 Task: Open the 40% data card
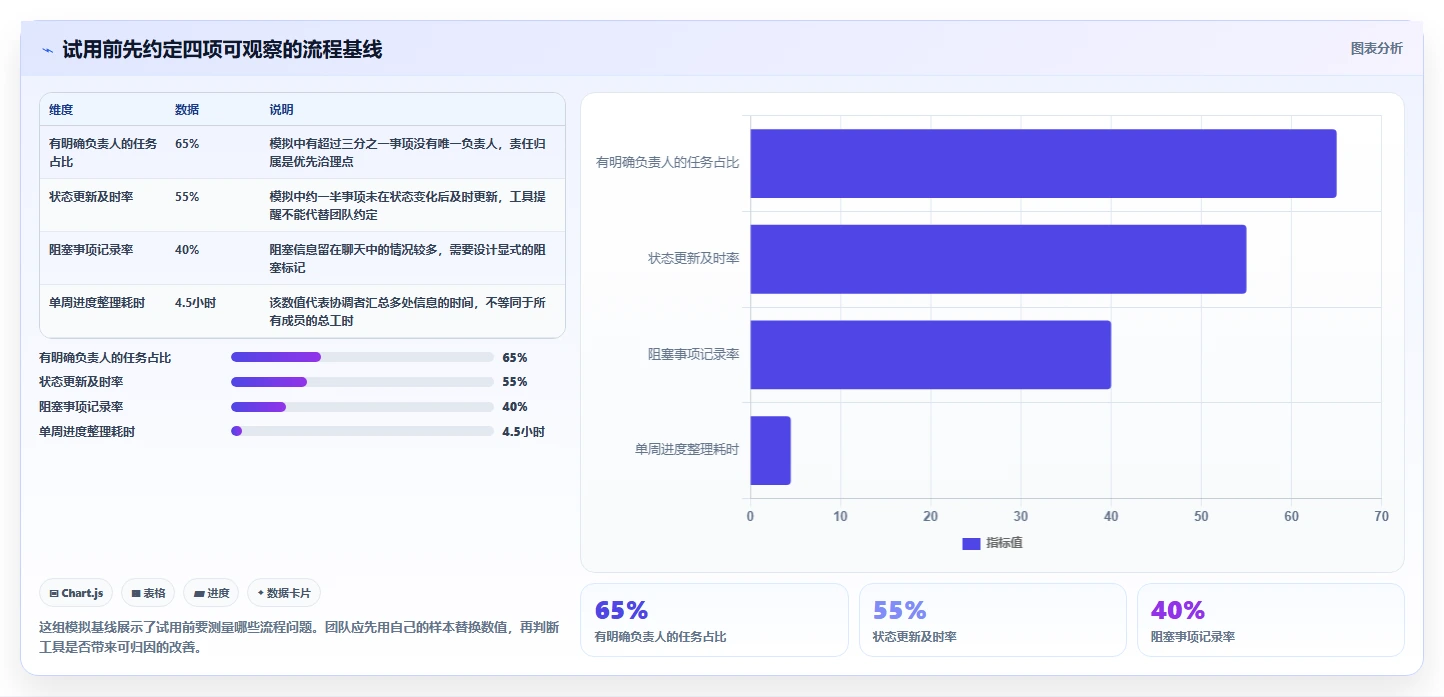1271,620
